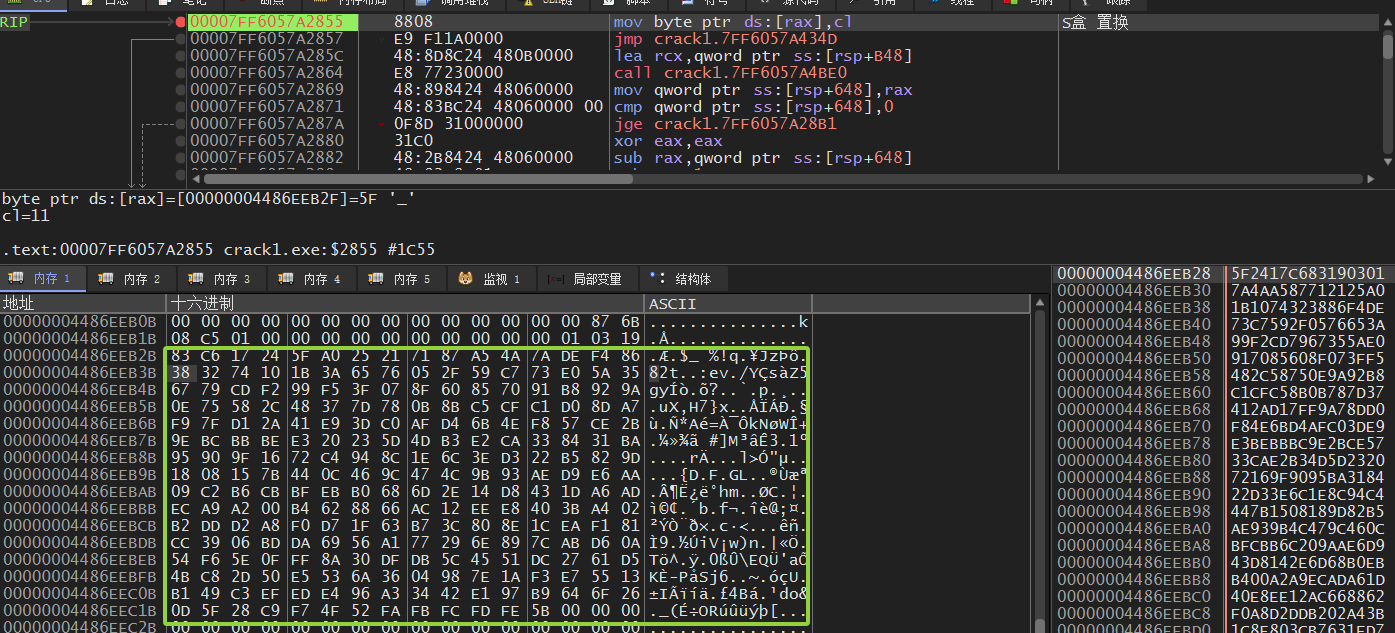Select stack address 00000004486EEBA0
Image resolution: width=1395 pixels, height=633 pixels.
1134,528
